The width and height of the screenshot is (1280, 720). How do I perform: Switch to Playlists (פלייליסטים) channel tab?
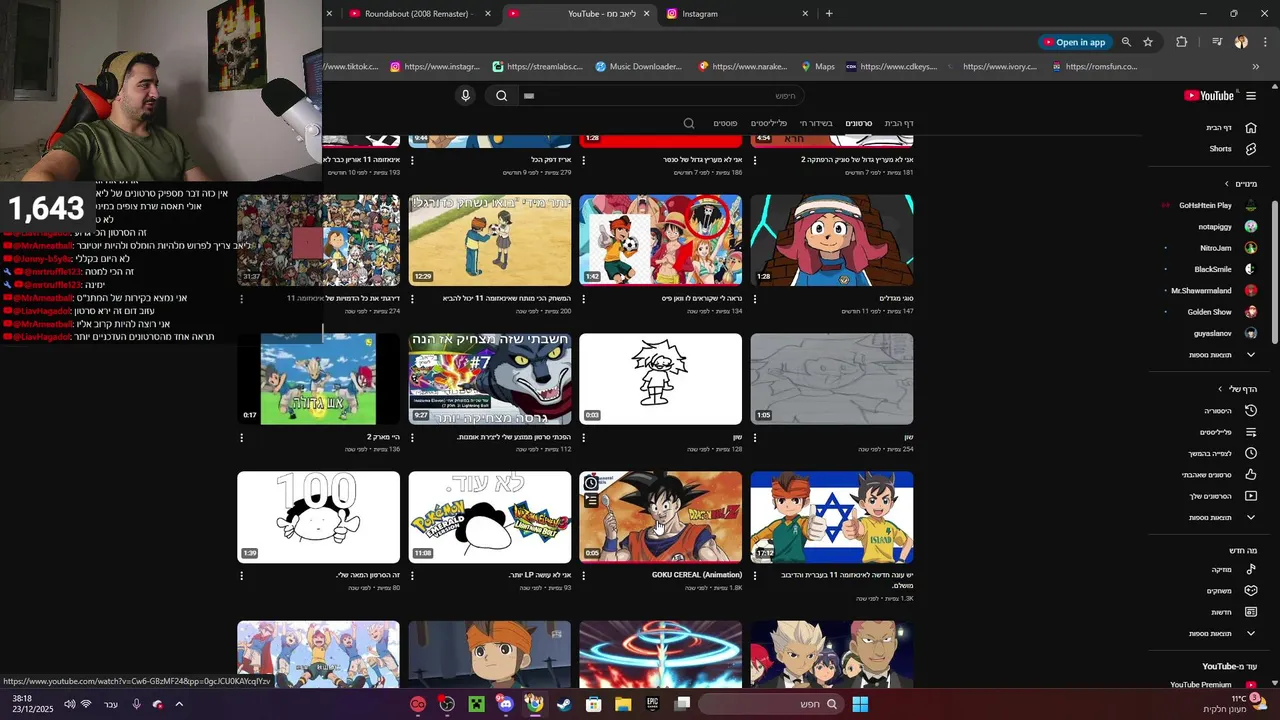[769, 123]
